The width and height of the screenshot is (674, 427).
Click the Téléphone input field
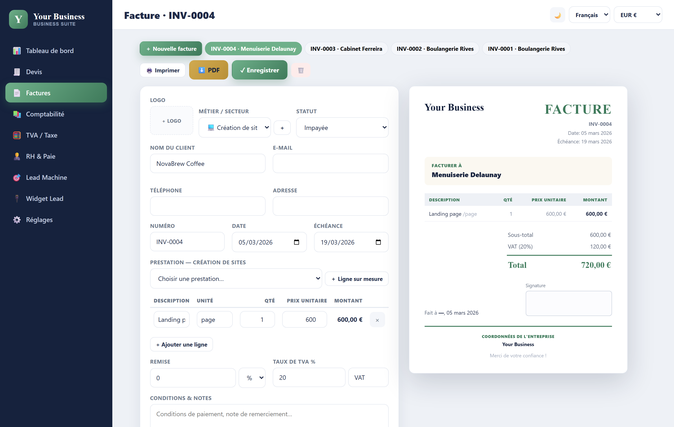[208, 206]
